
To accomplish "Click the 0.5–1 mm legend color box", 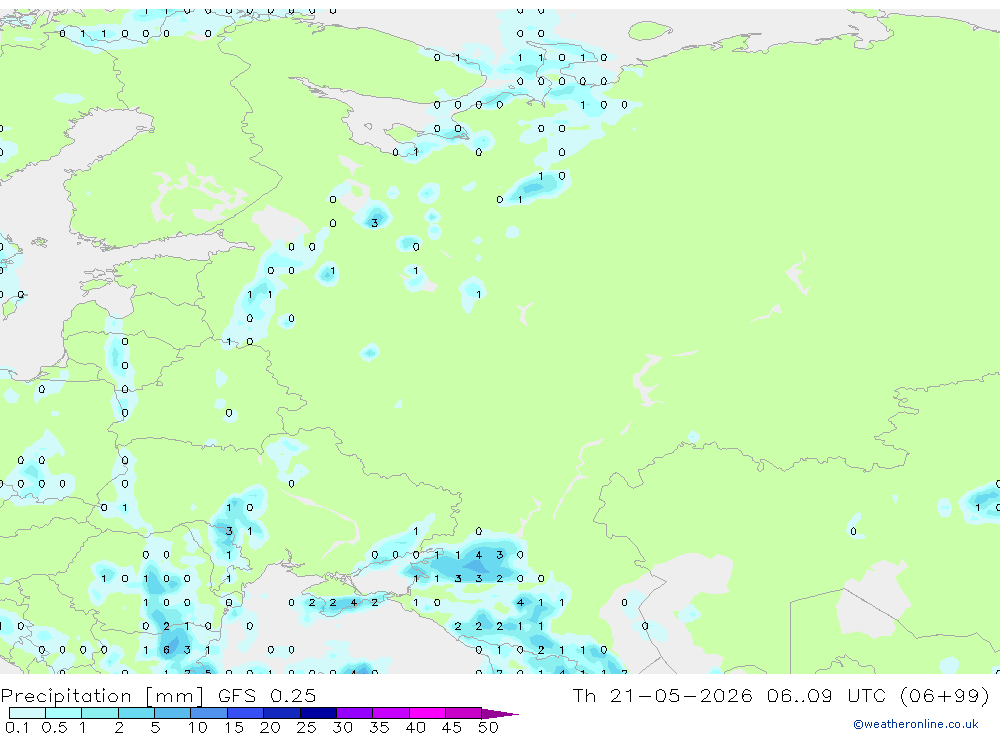I will [x=64, y=713].
